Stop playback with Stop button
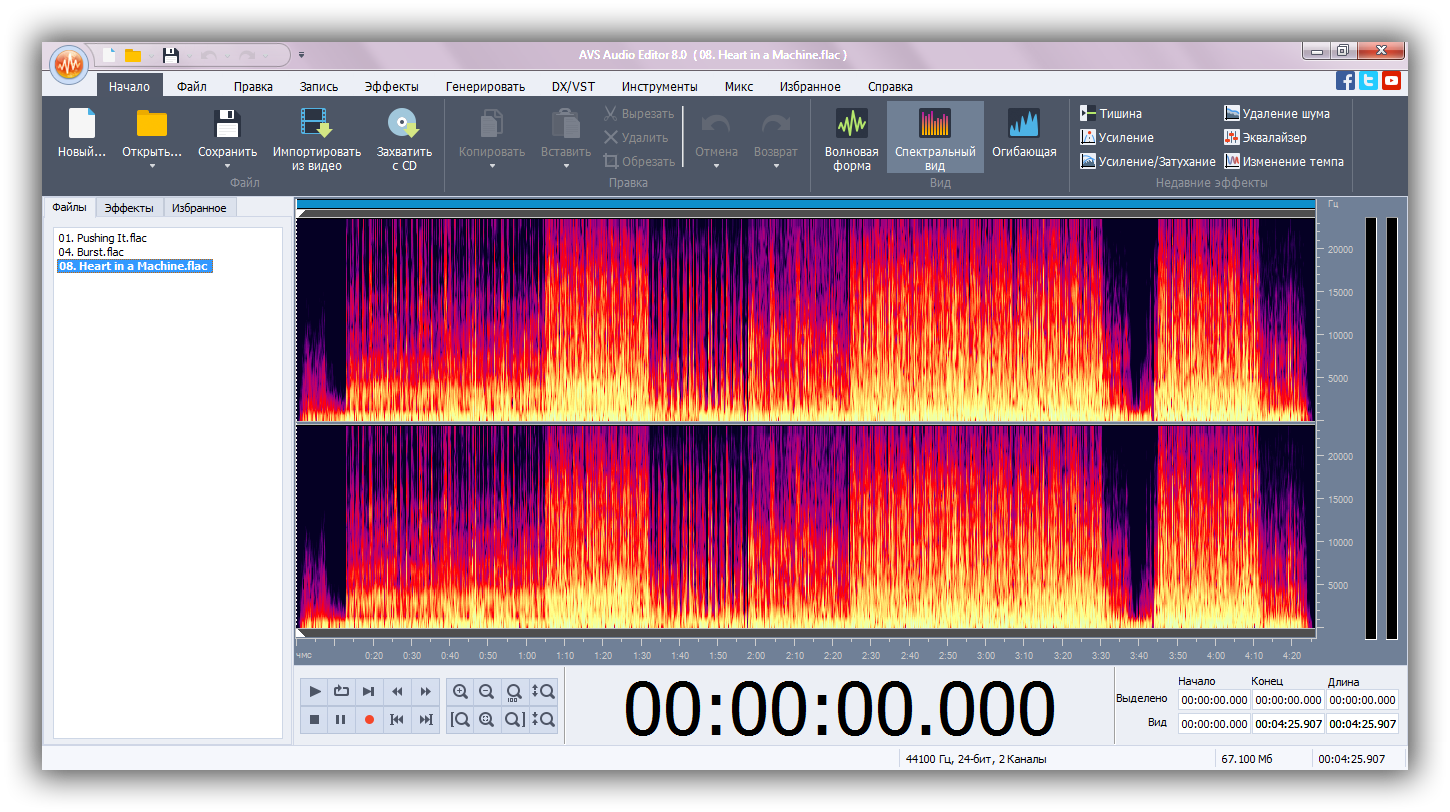1450x812 pixels. (315, 719)
